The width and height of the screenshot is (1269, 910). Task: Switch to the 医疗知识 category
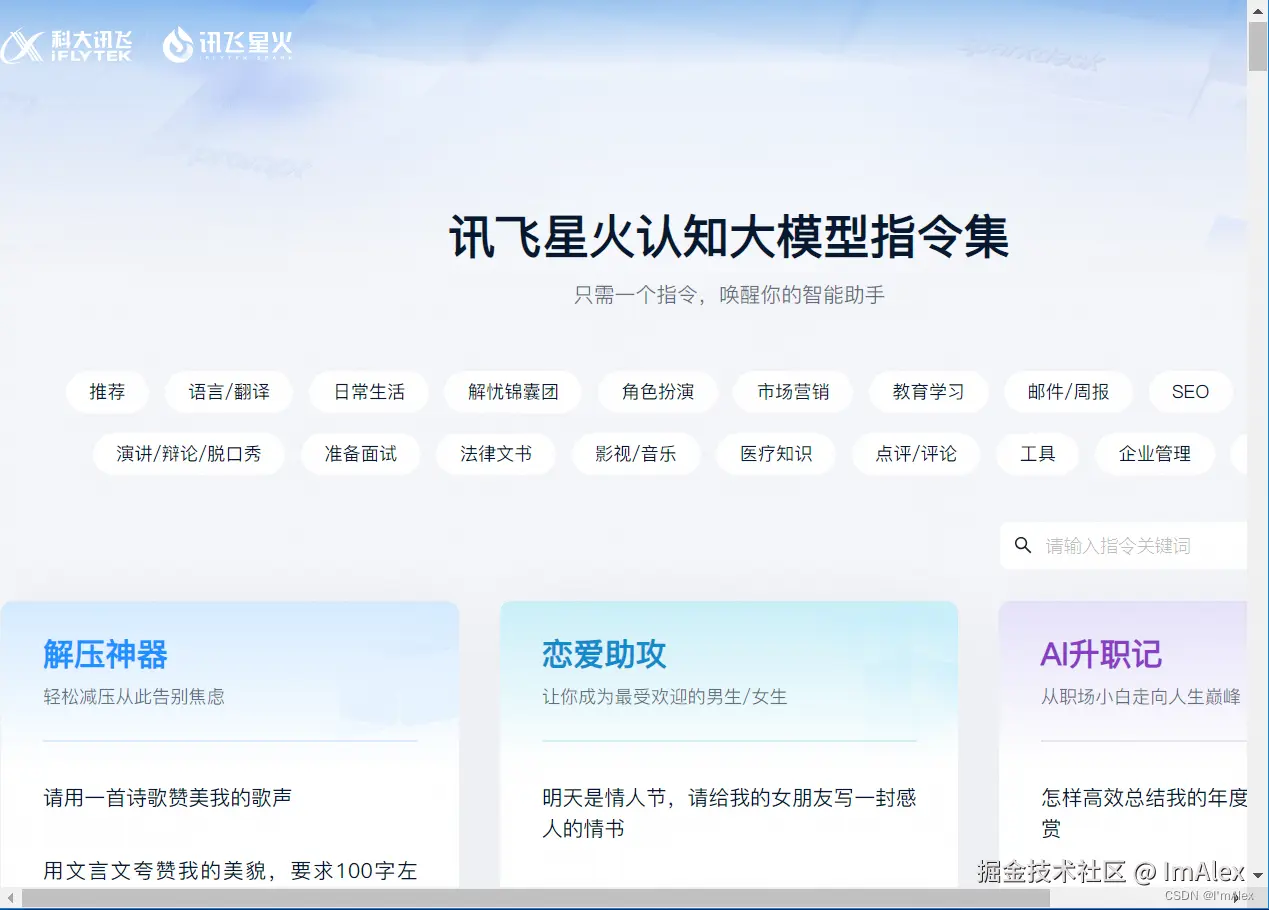pyautogui.click(x=776, y=454)
